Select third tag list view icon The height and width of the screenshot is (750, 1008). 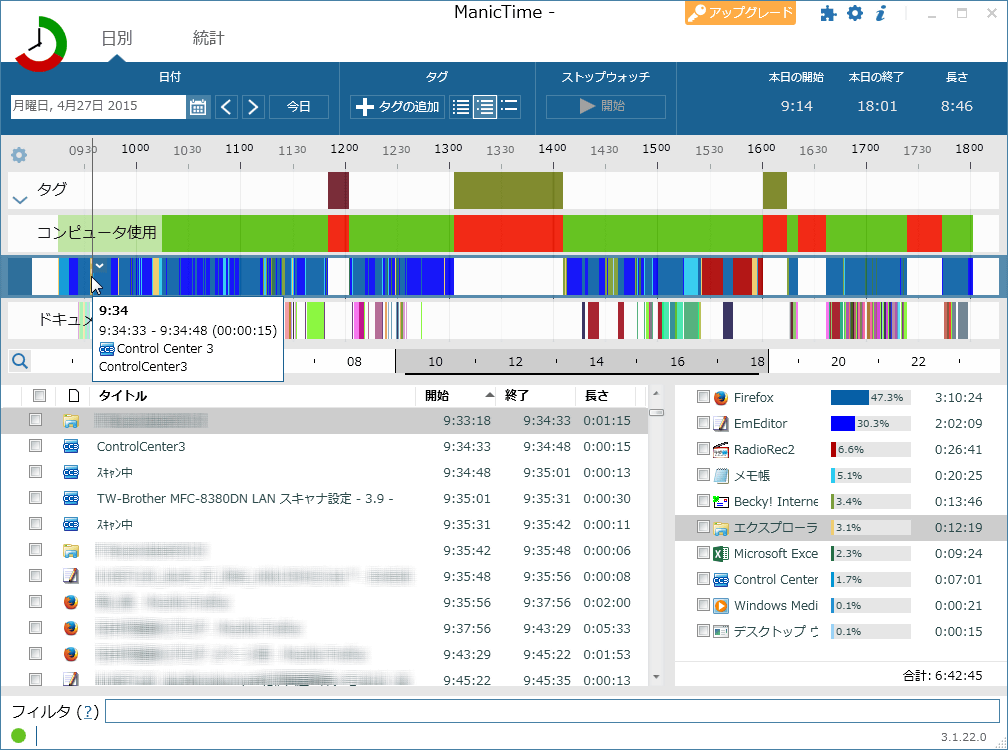(509, 106)
